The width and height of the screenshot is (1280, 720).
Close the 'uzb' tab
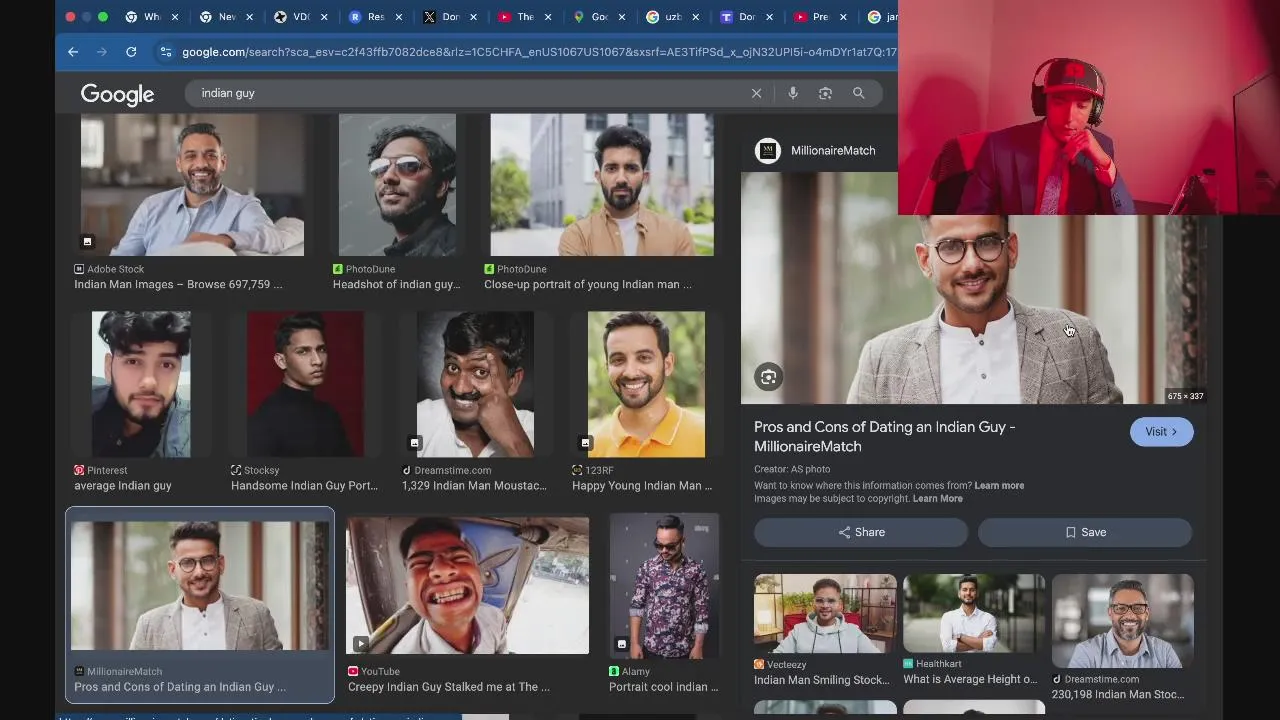[696, 17]
